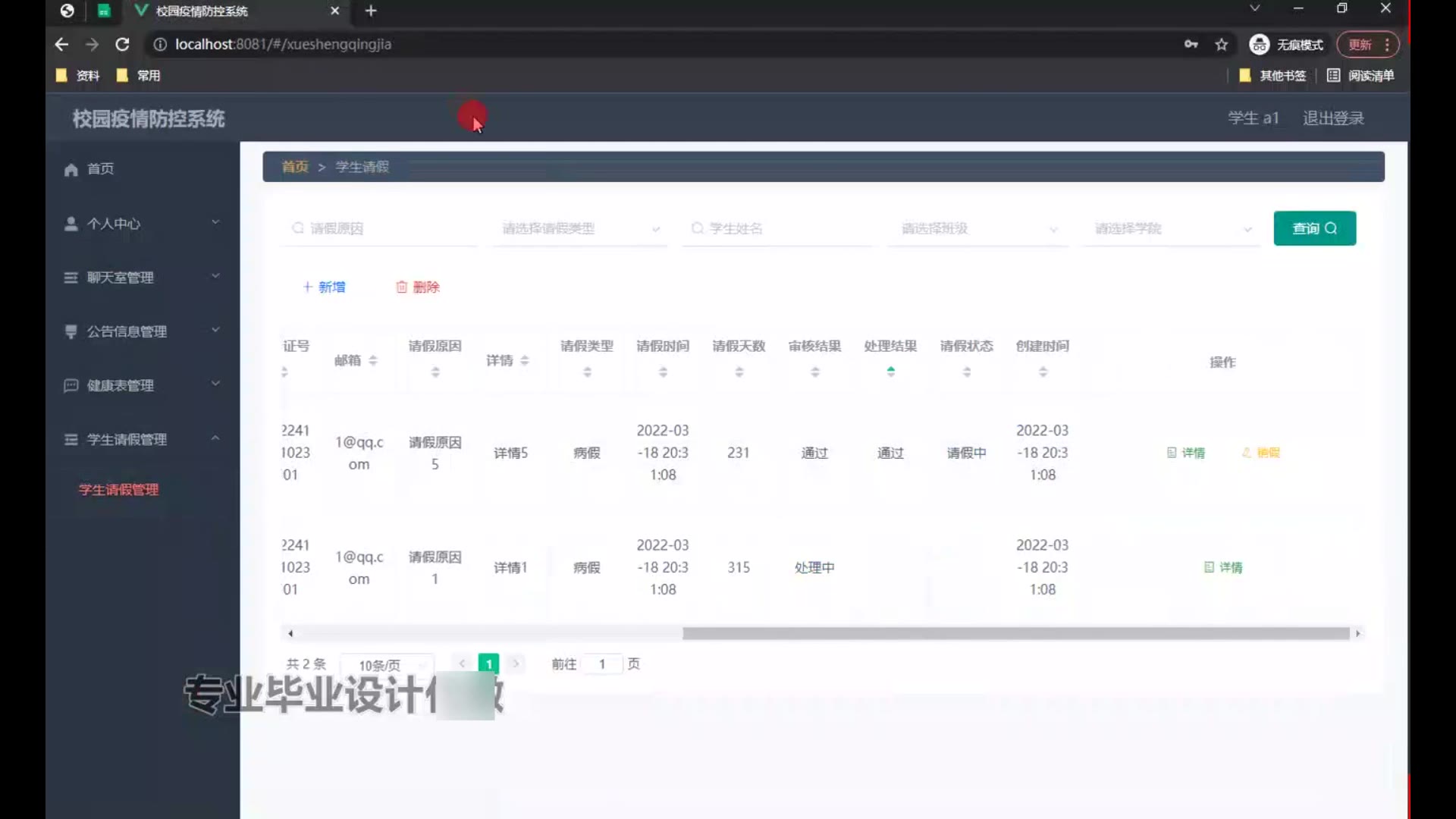The image size is (1456, 819).
Task: Click the green 查询 search button
Action: 1314,228
